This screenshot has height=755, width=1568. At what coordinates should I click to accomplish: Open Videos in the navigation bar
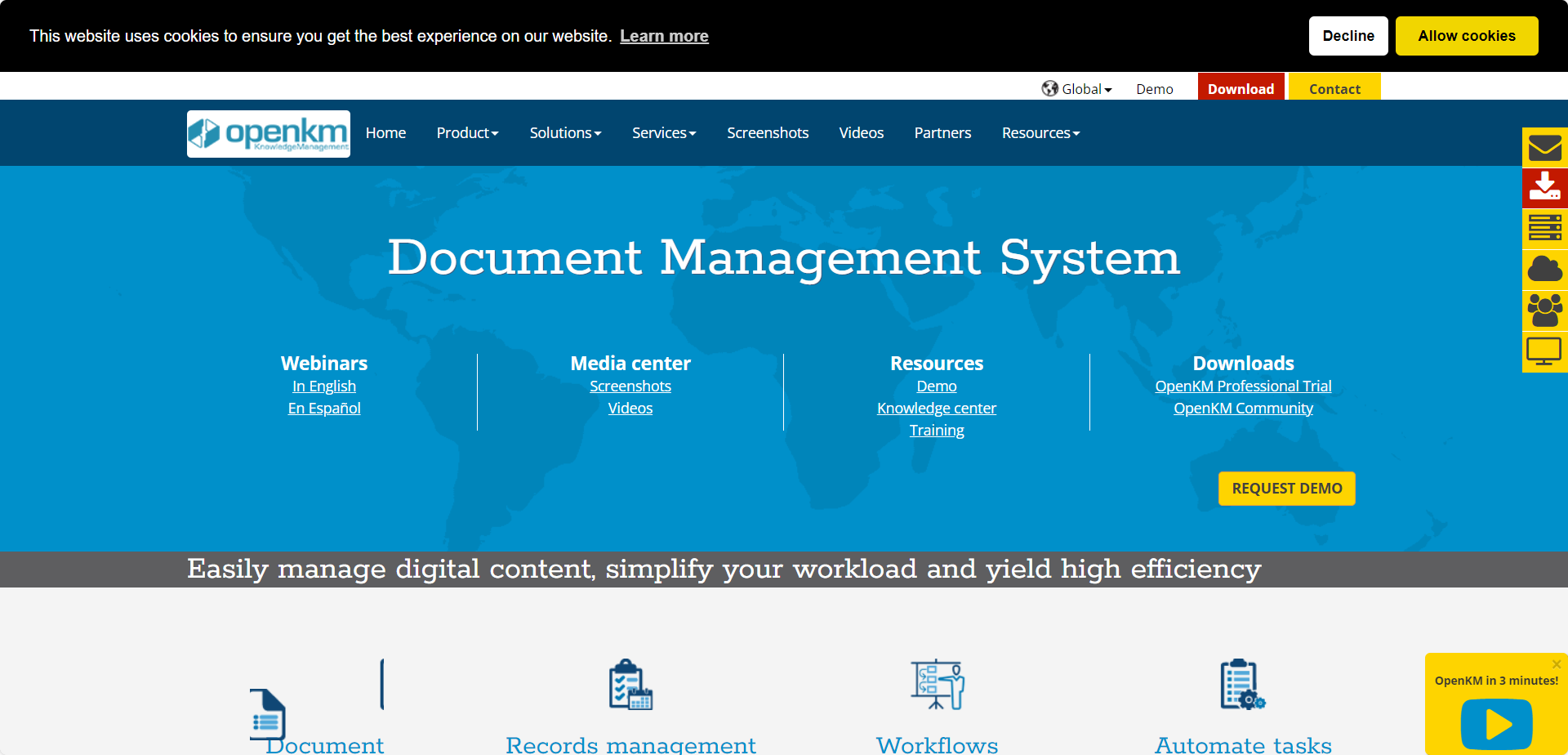coord(862,133)
